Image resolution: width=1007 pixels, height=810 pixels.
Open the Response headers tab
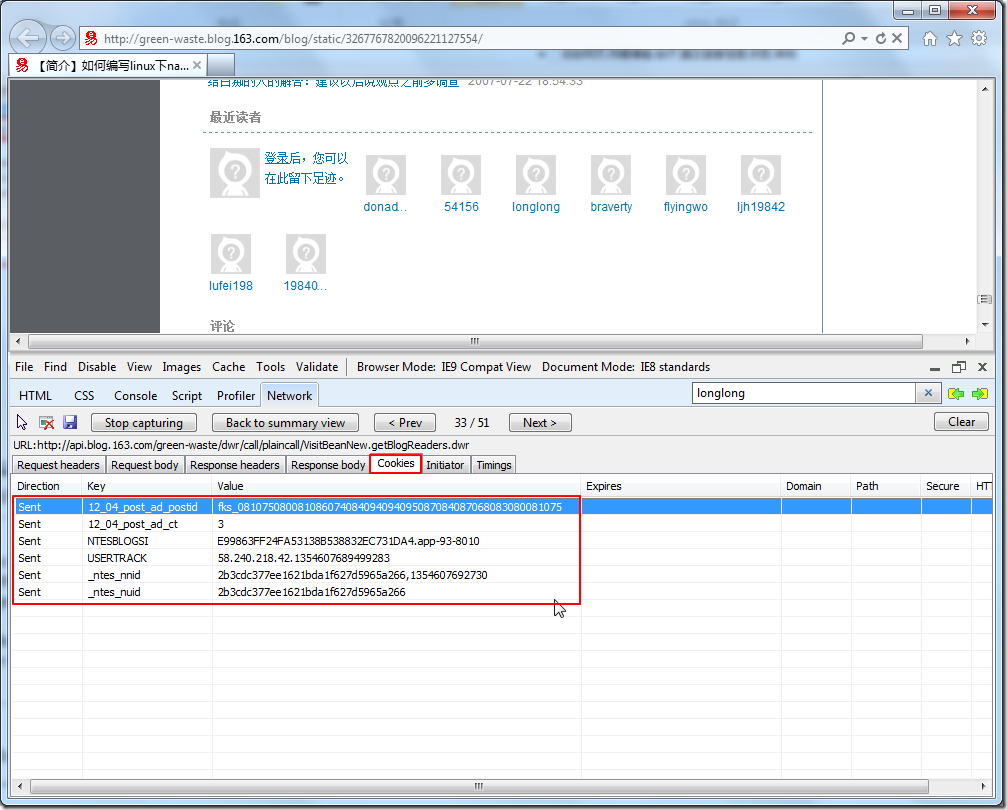[x=235, y=465]
